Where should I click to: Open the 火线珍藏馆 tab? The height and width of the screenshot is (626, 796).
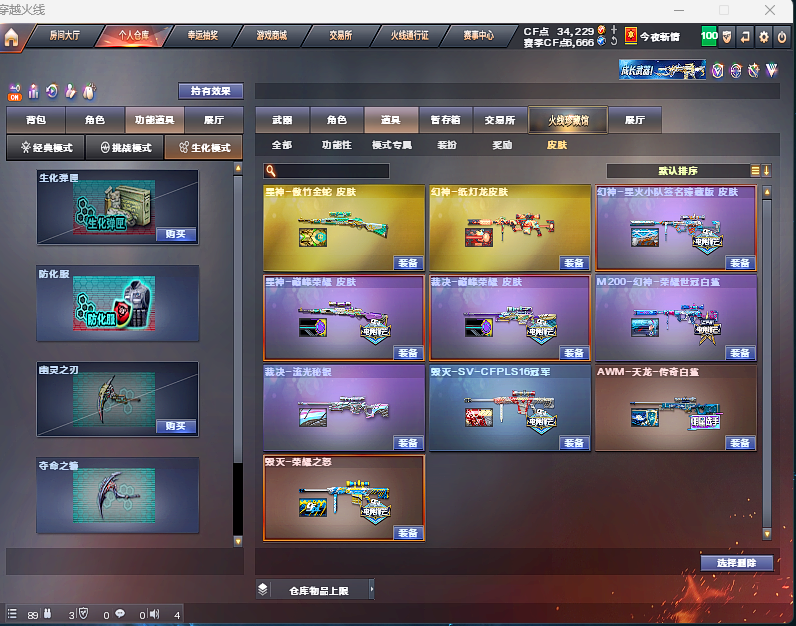point(568,120)
